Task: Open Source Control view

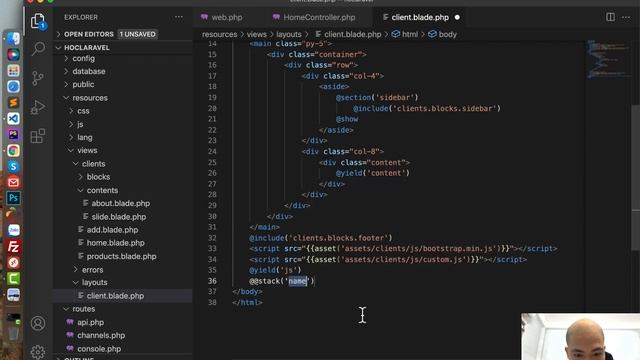Action: click(38, 78)
